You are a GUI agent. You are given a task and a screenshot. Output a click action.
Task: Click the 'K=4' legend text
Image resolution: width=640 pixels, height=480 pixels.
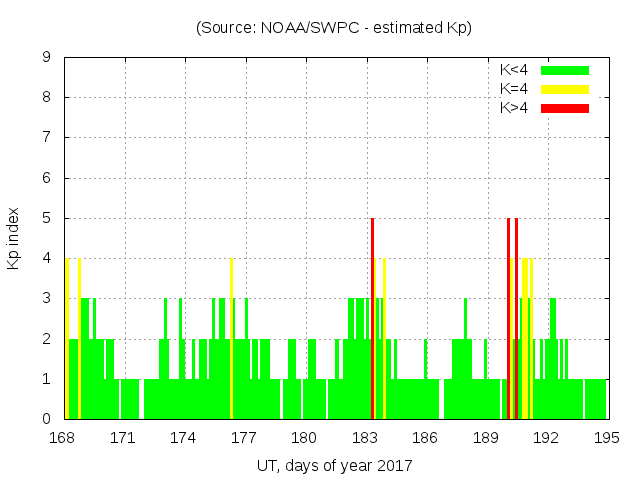pyautogui.click(x=514, y=89)
